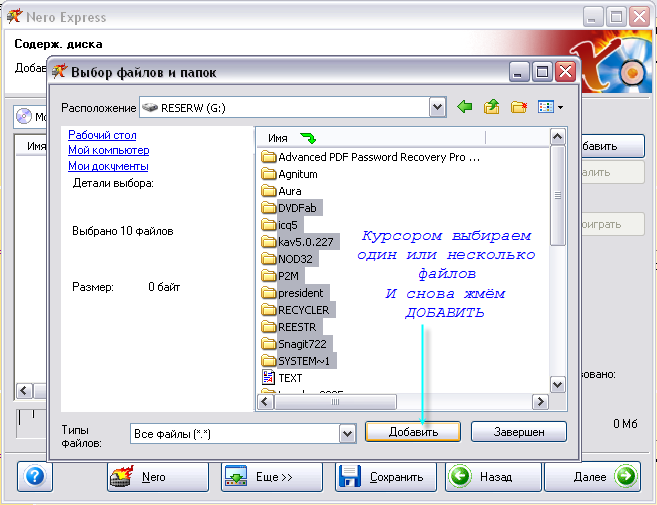Open Мой компьютер link

point(109,150)
